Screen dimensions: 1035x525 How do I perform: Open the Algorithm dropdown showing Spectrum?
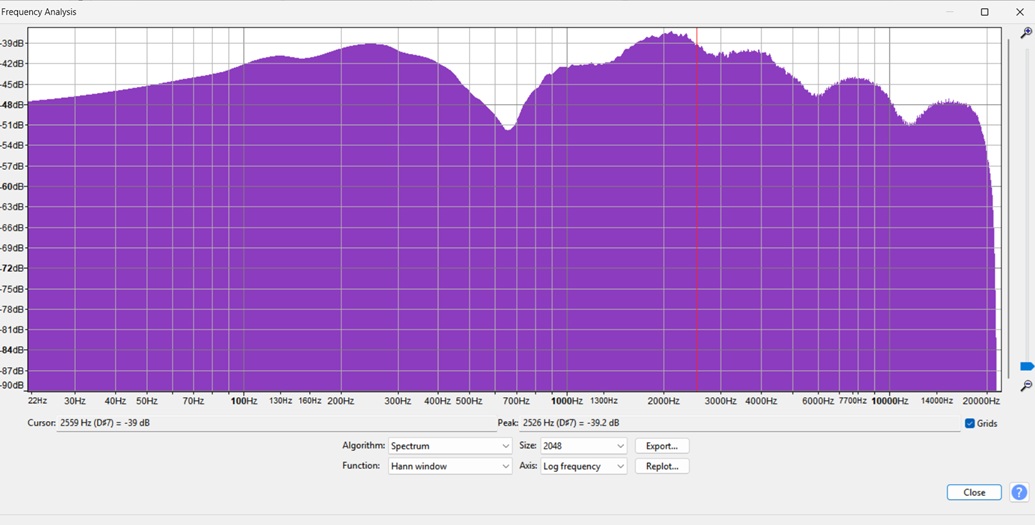point(450,446)
